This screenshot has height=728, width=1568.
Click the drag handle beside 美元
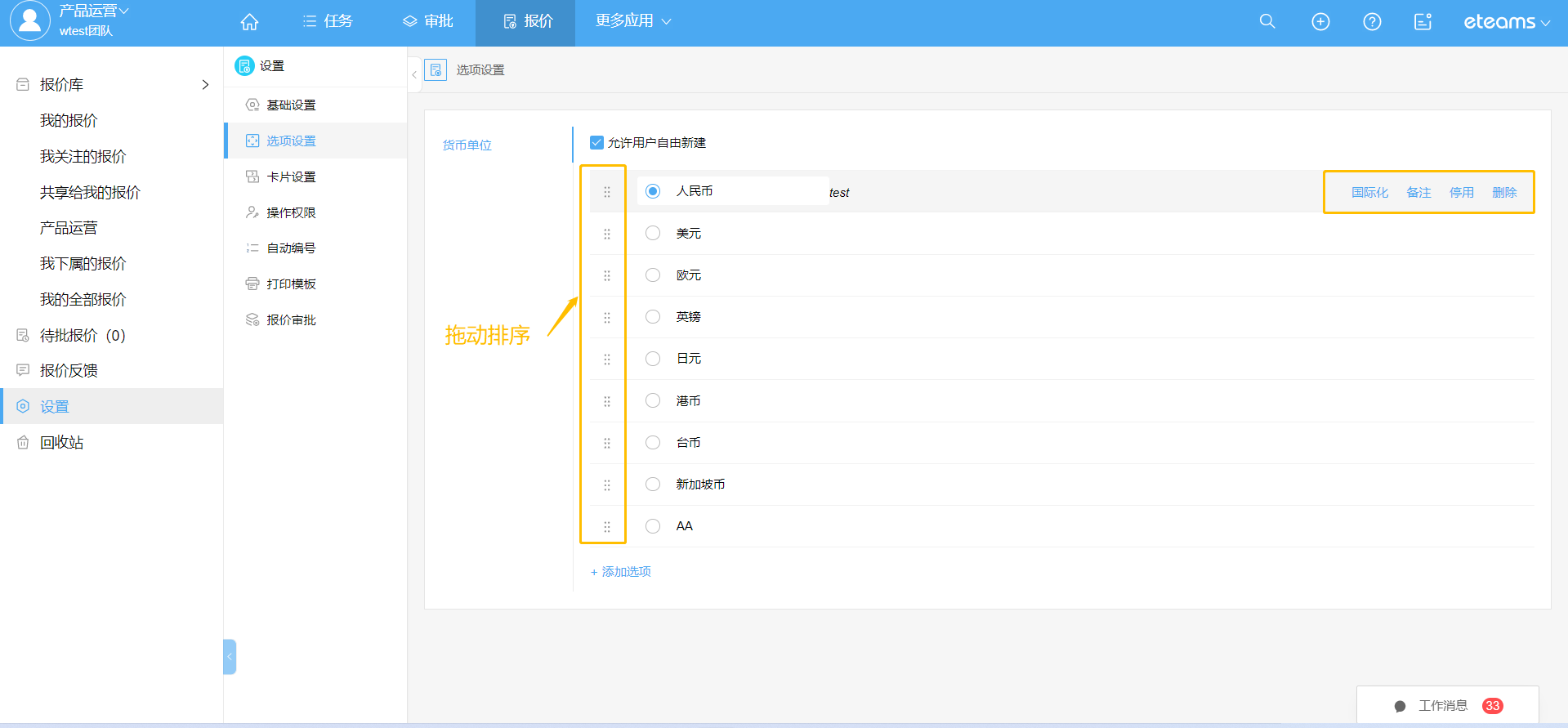(607, 234)
